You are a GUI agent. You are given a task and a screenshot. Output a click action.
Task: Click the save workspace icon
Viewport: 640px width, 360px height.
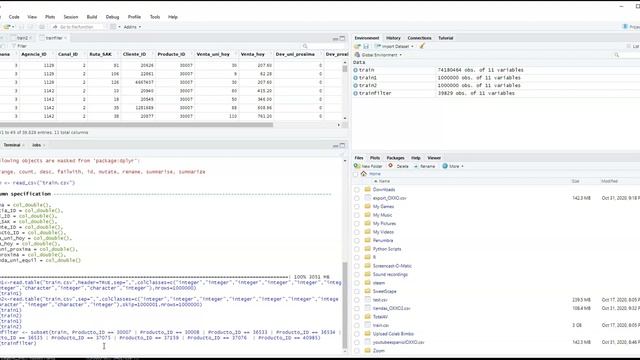[366, 47]
